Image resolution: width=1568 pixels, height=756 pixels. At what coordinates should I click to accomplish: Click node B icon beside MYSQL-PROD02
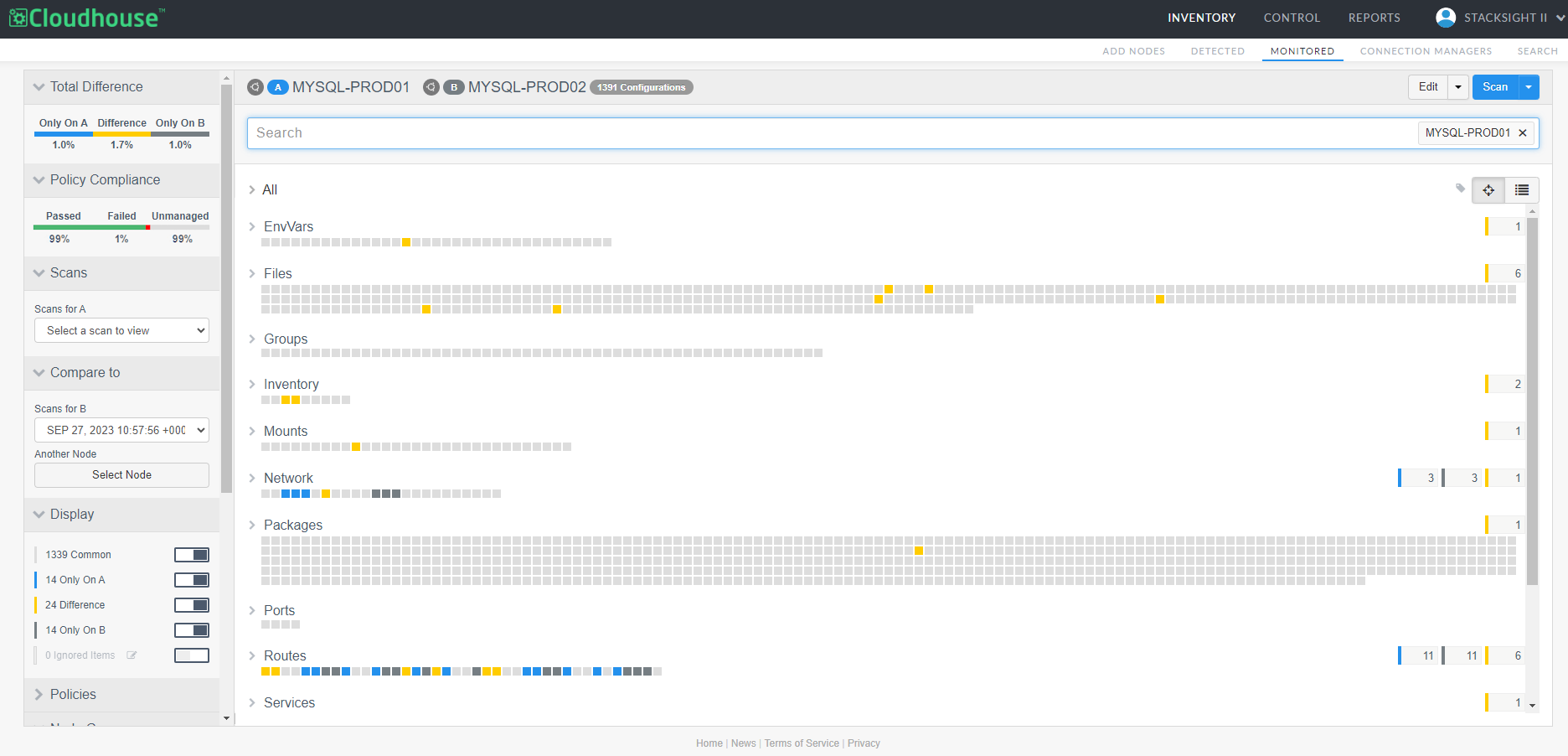click(431, 87)
